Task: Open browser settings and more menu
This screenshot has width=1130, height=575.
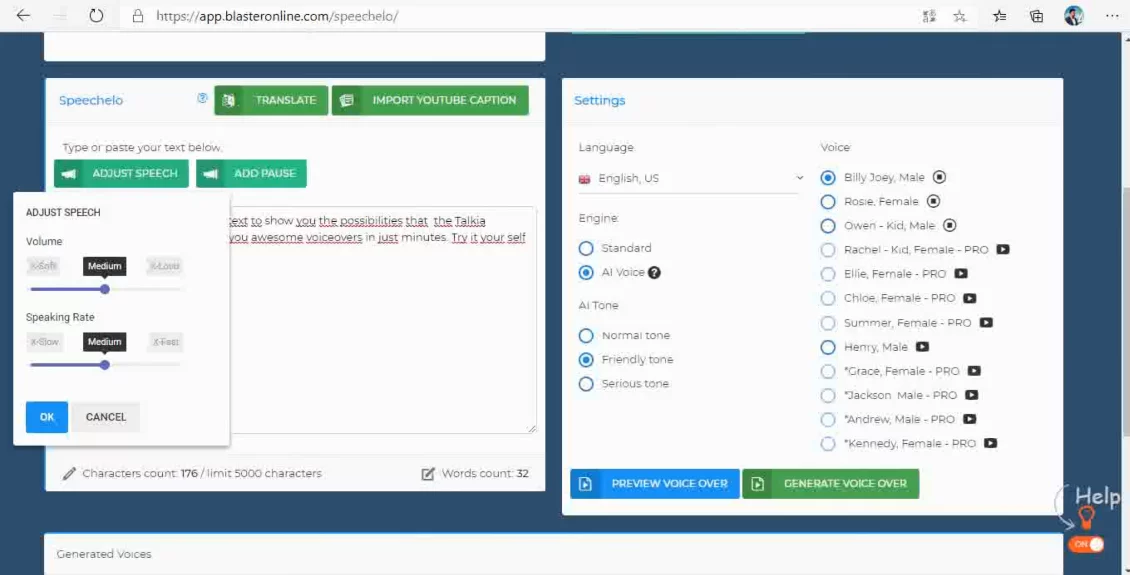Action: [x=1112, y=16]
